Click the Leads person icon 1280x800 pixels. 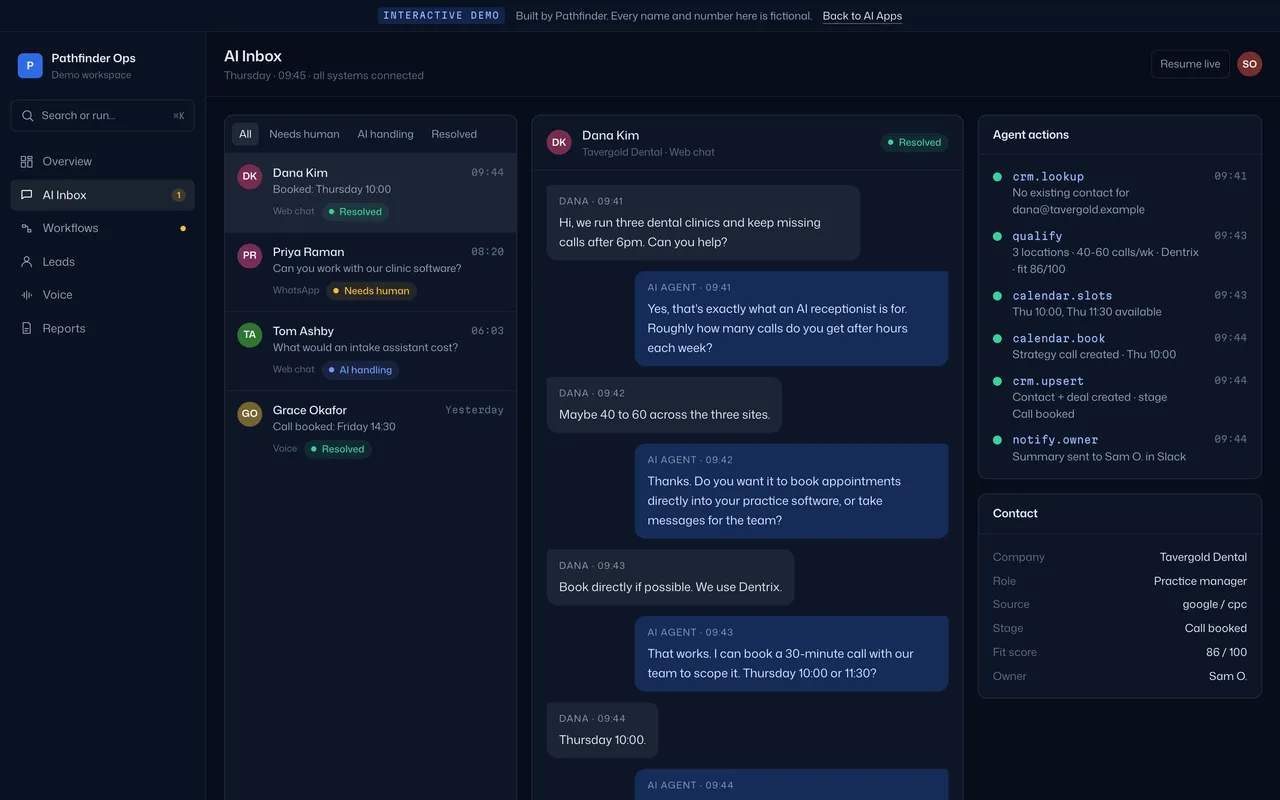coord(27,262)
